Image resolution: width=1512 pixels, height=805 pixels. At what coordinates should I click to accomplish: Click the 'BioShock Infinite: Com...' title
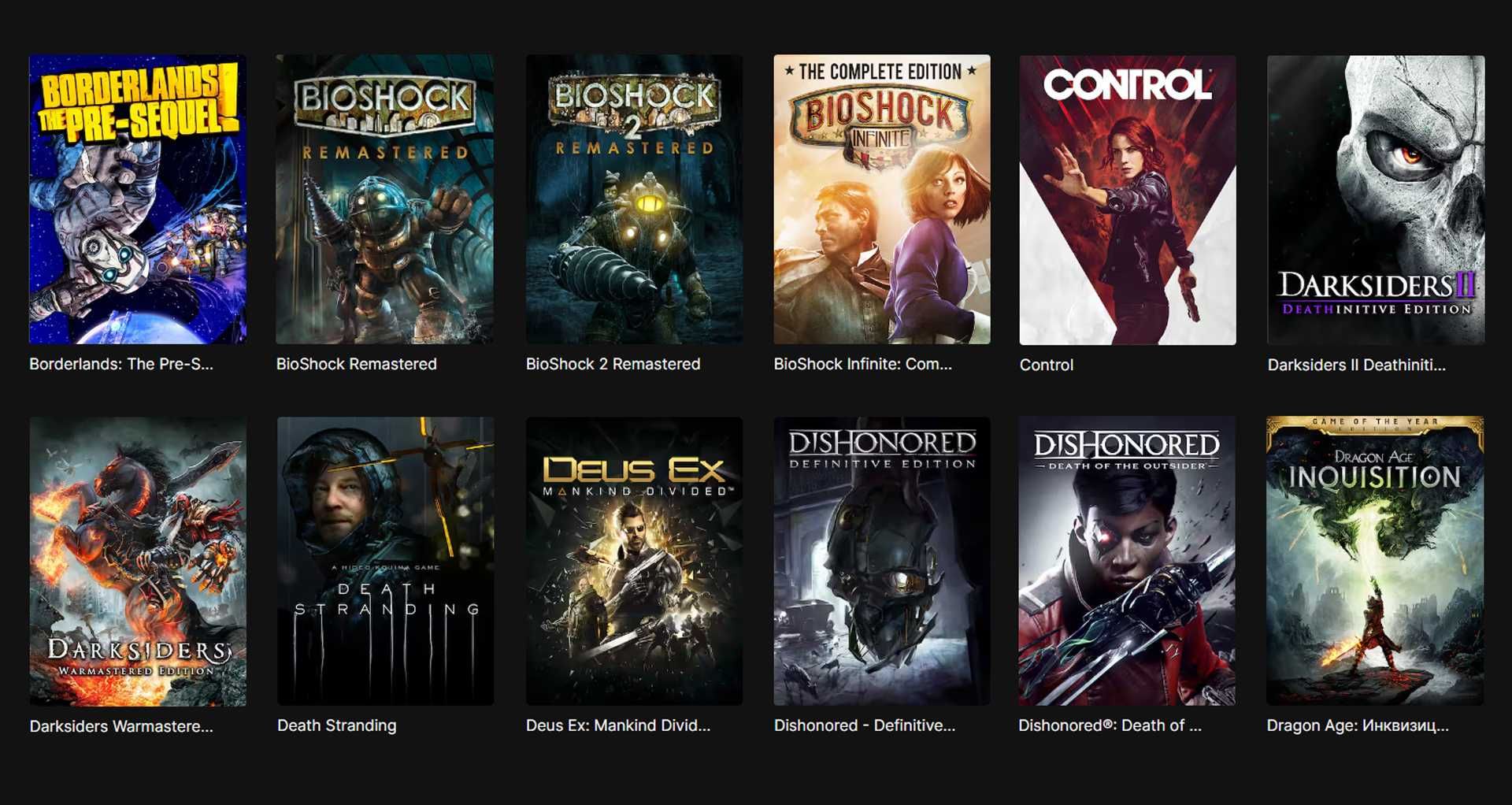[x=862, y=364]
